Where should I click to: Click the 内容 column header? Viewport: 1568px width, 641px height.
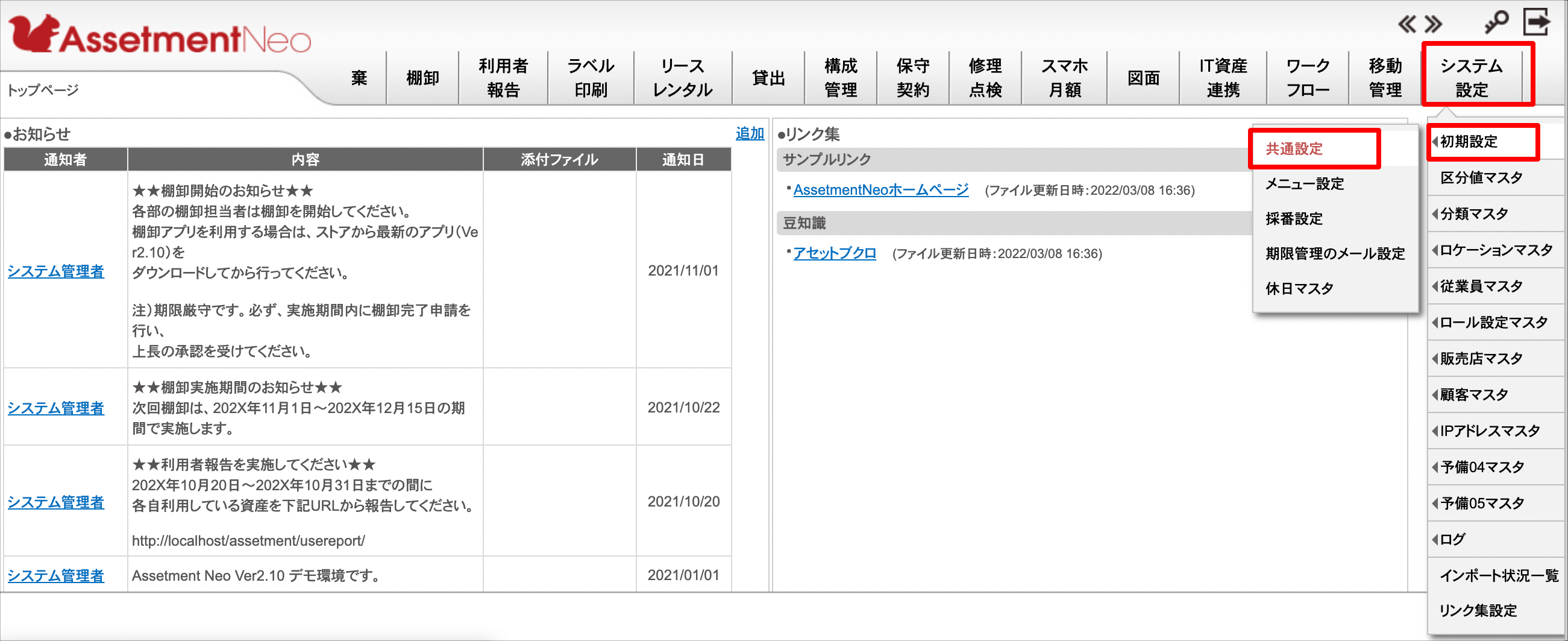point(305,160)
